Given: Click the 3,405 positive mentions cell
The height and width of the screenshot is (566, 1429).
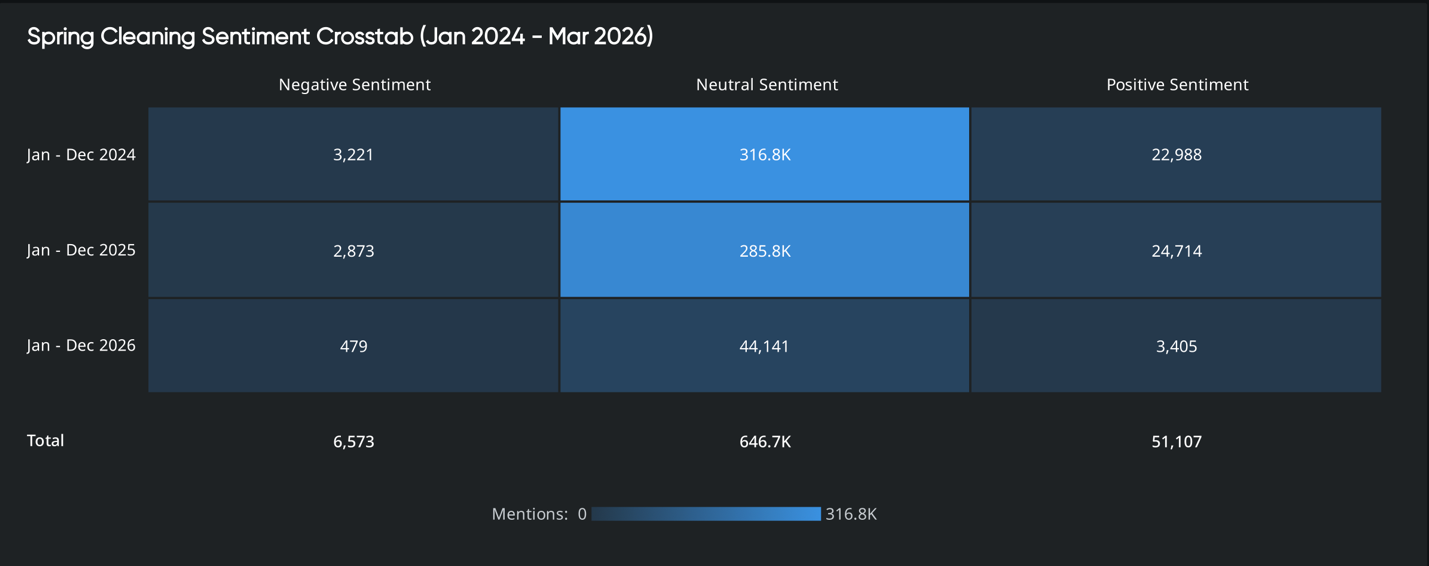Looking at the screenshot, I should (x=1176, y=346).
